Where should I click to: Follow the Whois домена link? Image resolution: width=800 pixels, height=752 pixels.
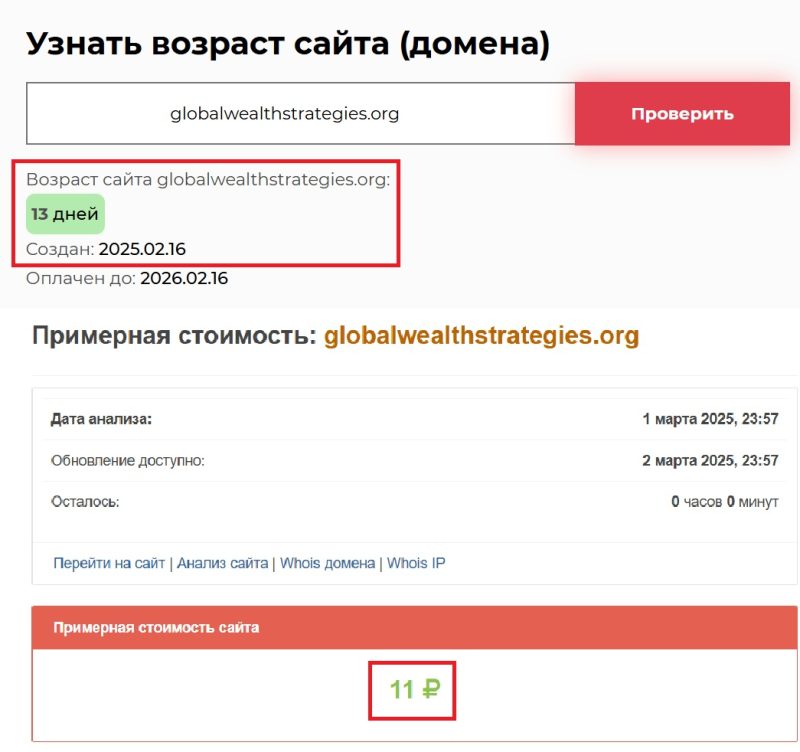pyautogui.click(x=328, y=564)
